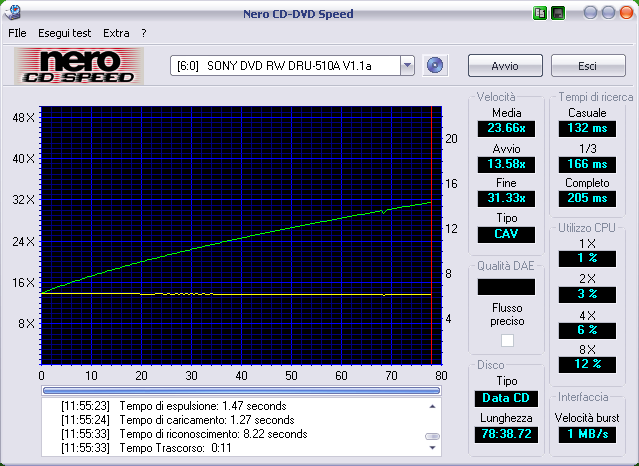Click the CAV type value
This screenshot has width=639, height=466.
coord(506,234)
